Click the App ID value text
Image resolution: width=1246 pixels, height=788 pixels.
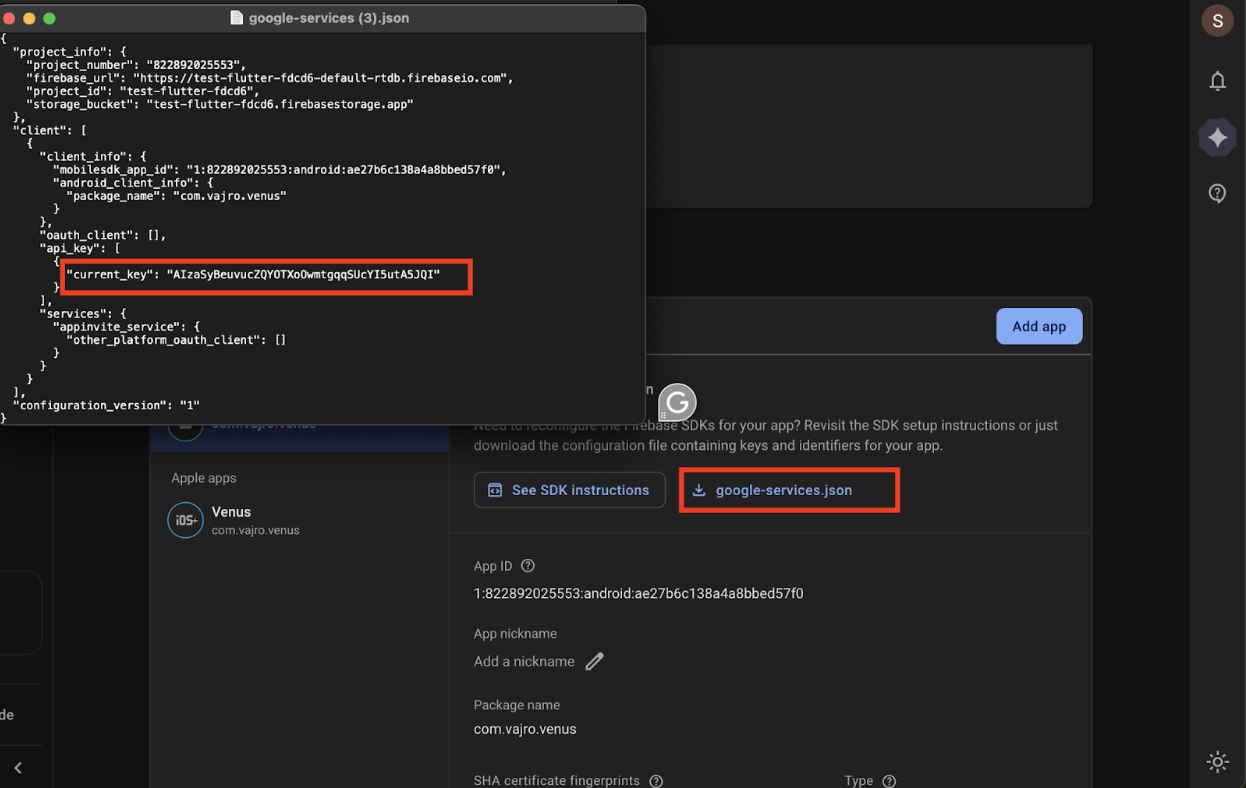tap(638, 593)
